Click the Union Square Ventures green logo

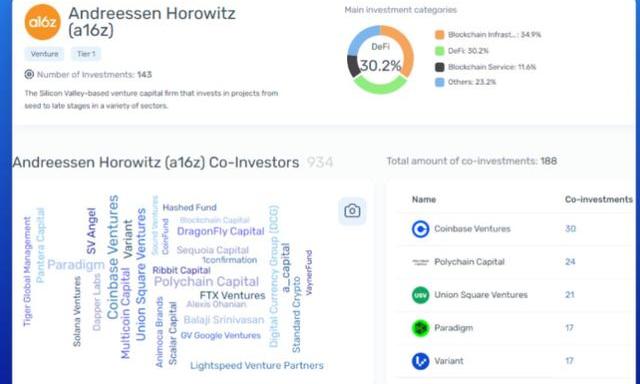(x=420, y=295)
